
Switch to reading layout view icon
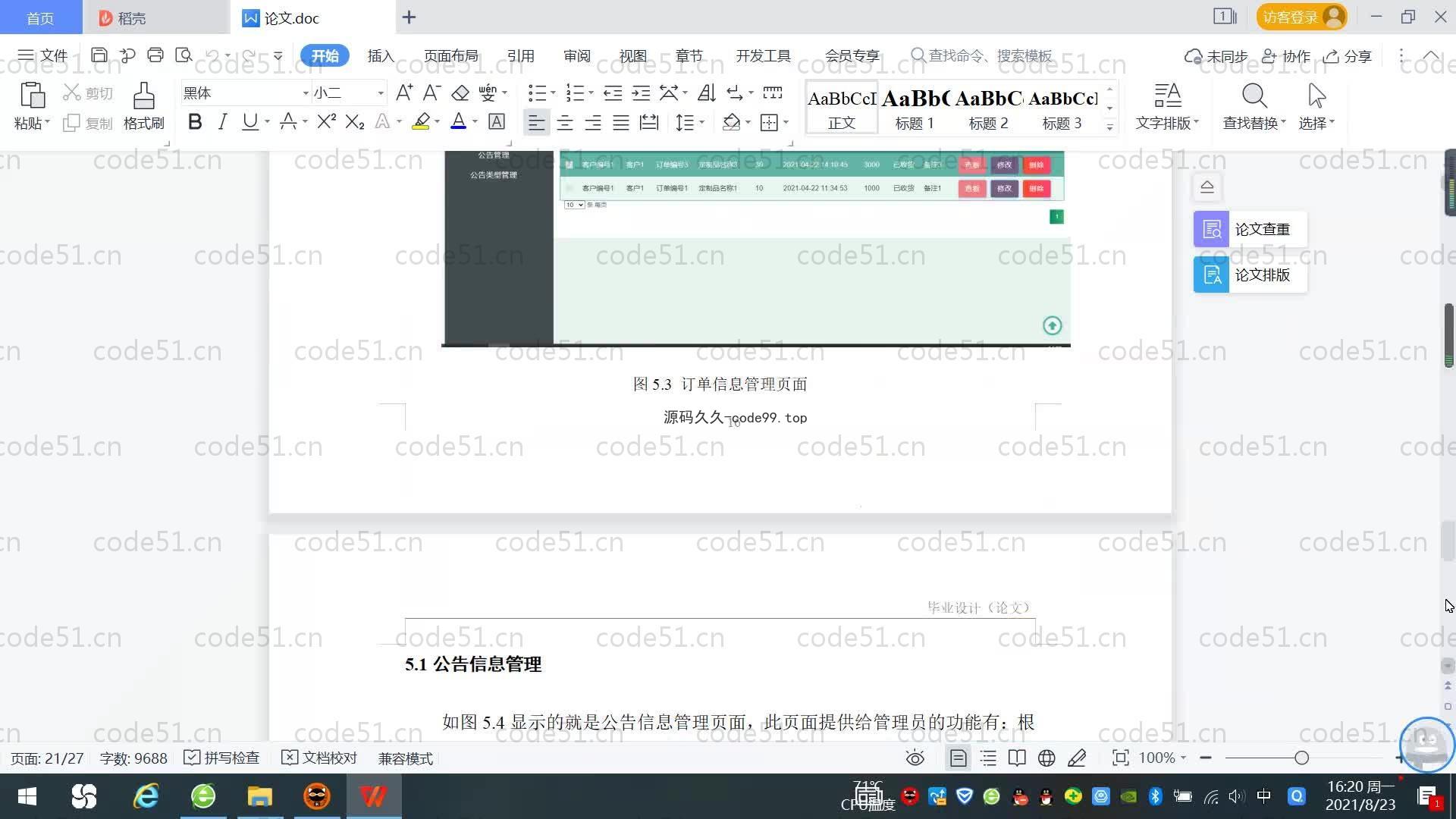1017,758
